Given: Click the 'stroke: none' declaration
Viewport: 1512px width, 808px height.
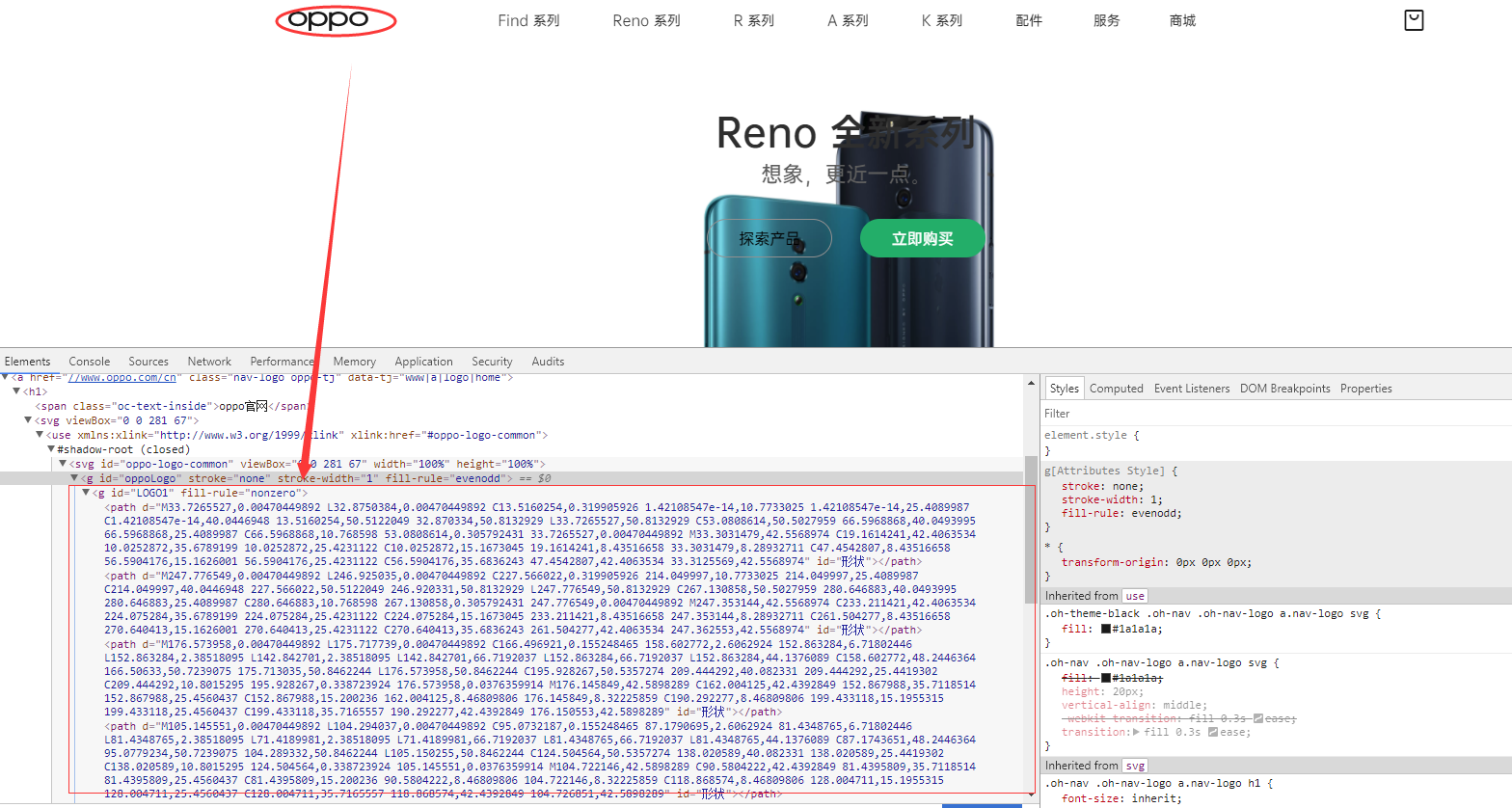Looking at the screenshot, I should click(x=1102, y=486).
